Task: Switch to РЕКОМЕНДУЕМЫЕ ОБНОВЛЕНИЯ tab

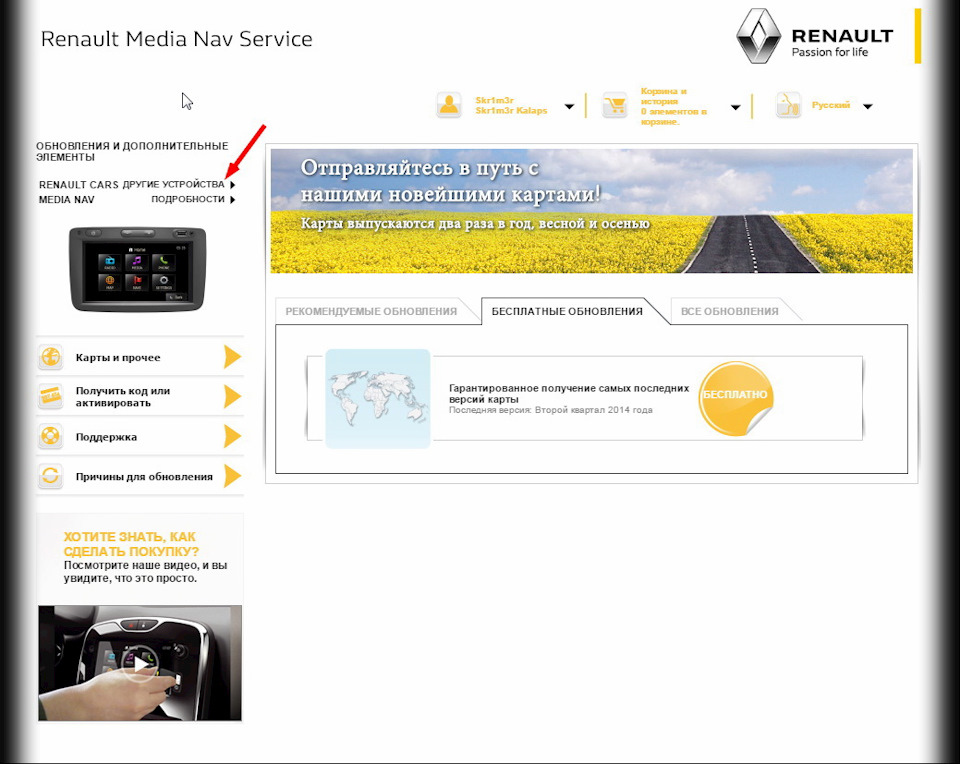Action: coord(371,312)
